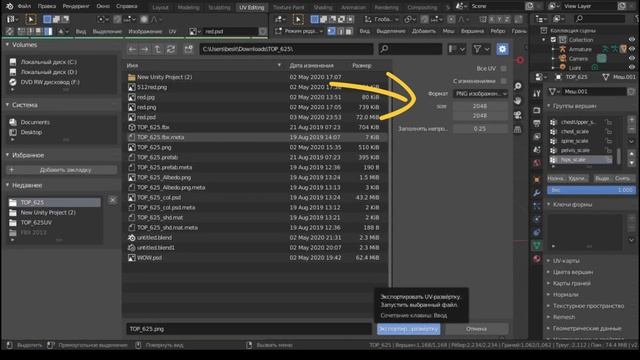Enable the 'С изменениями' checkbox

(x=504, y=81)
